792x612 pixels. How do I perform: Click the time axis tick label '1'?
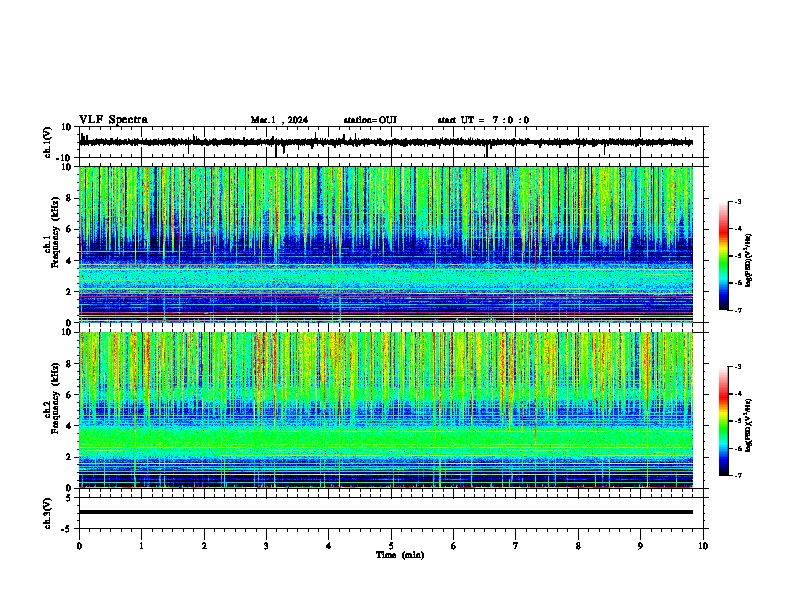(141, 546)
